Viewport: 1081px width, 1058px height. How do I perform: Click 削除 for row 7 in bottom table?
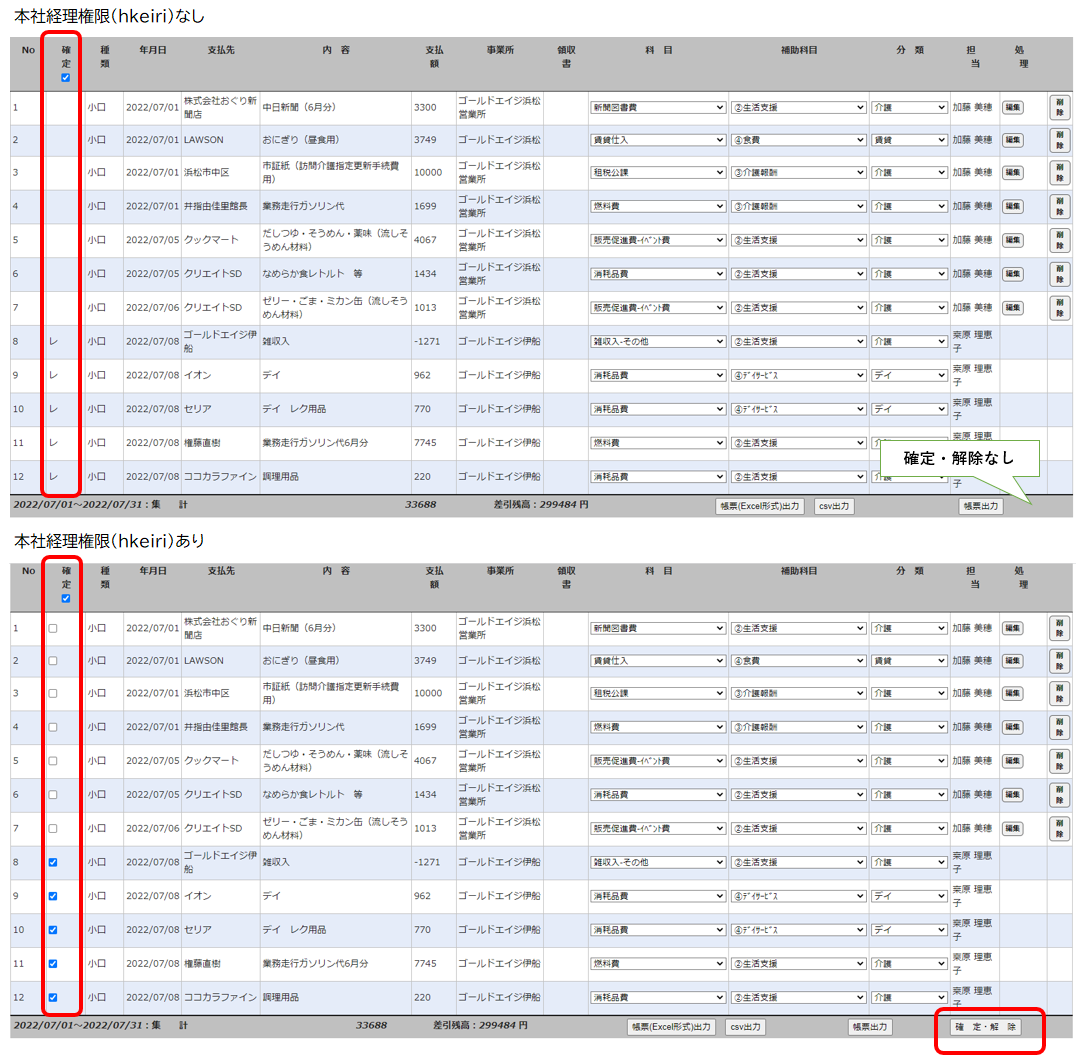pos(1059,828)
